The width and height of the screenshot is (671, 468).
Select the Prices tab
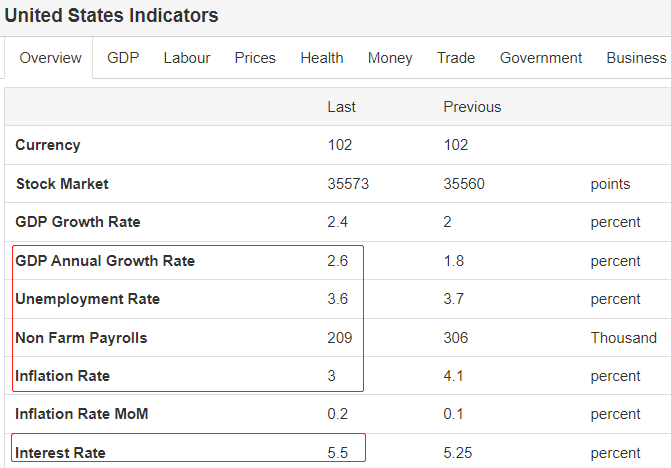click(x=255, y=58)
